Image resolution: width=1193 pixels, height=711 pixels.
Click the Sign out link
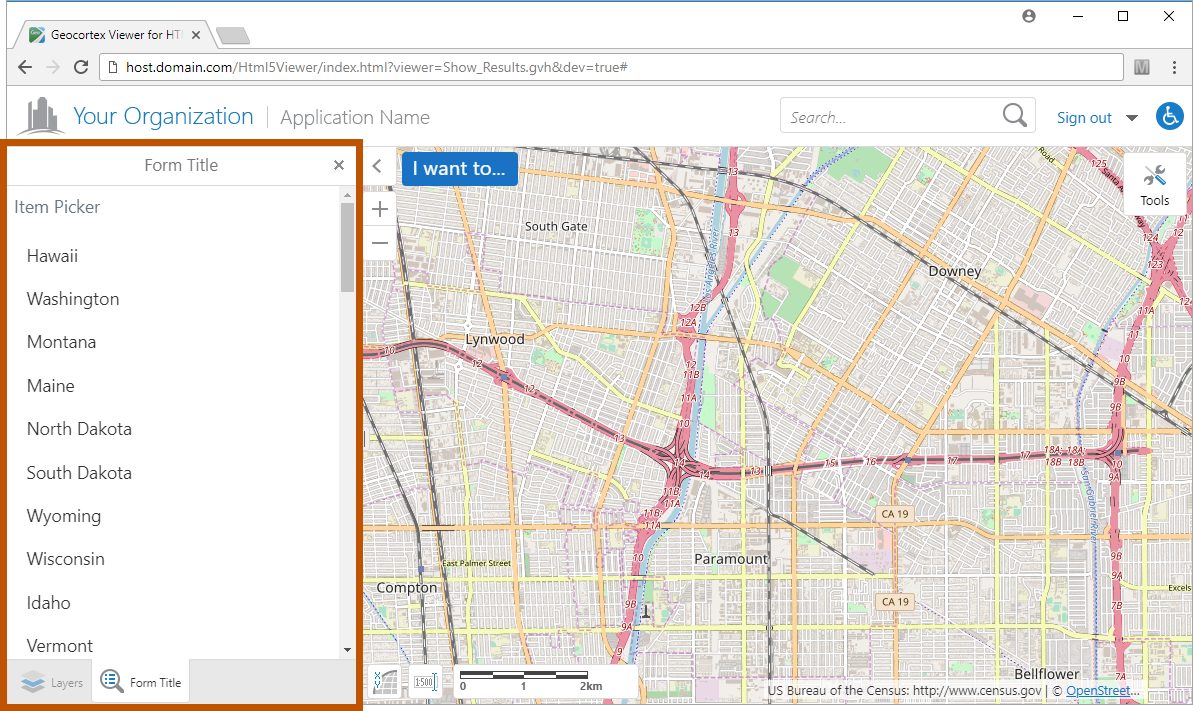click(x=1084, y=118)
